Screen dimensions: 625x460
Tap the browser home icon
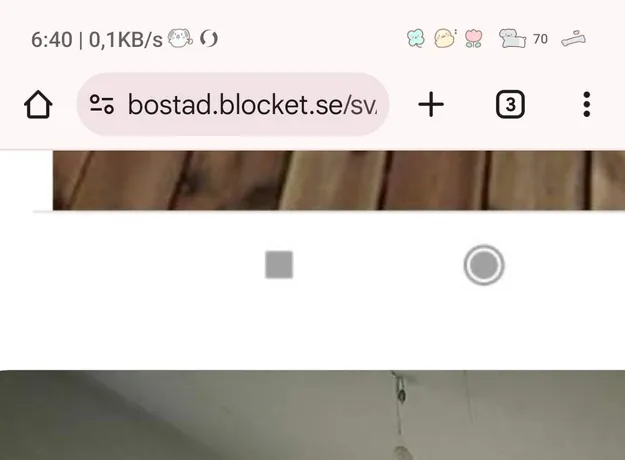point(38,104)
